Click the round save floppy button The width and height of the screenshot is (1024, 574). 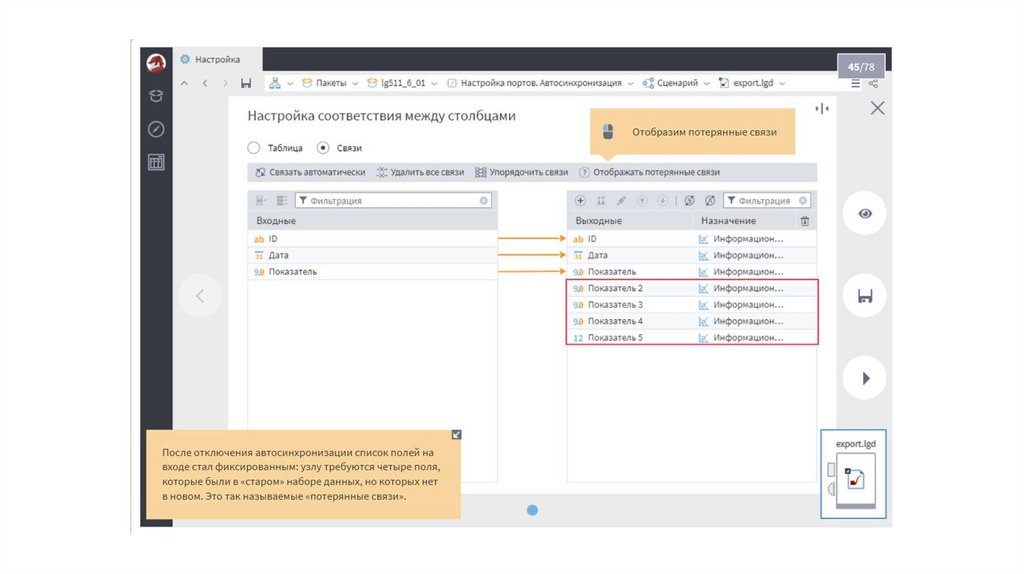(865, 296)
